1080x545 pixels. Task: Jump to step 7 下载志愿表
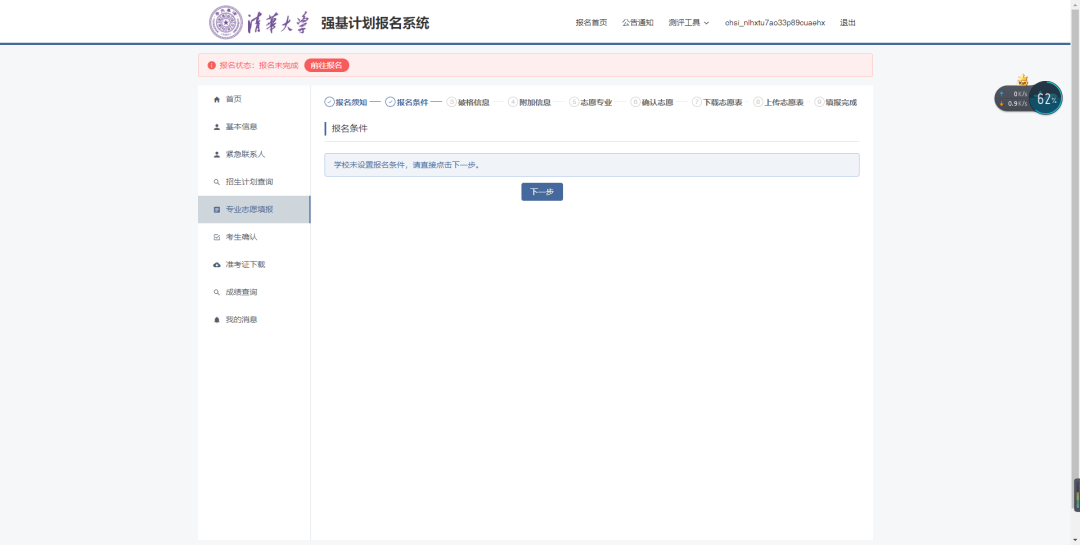[717, 102]
